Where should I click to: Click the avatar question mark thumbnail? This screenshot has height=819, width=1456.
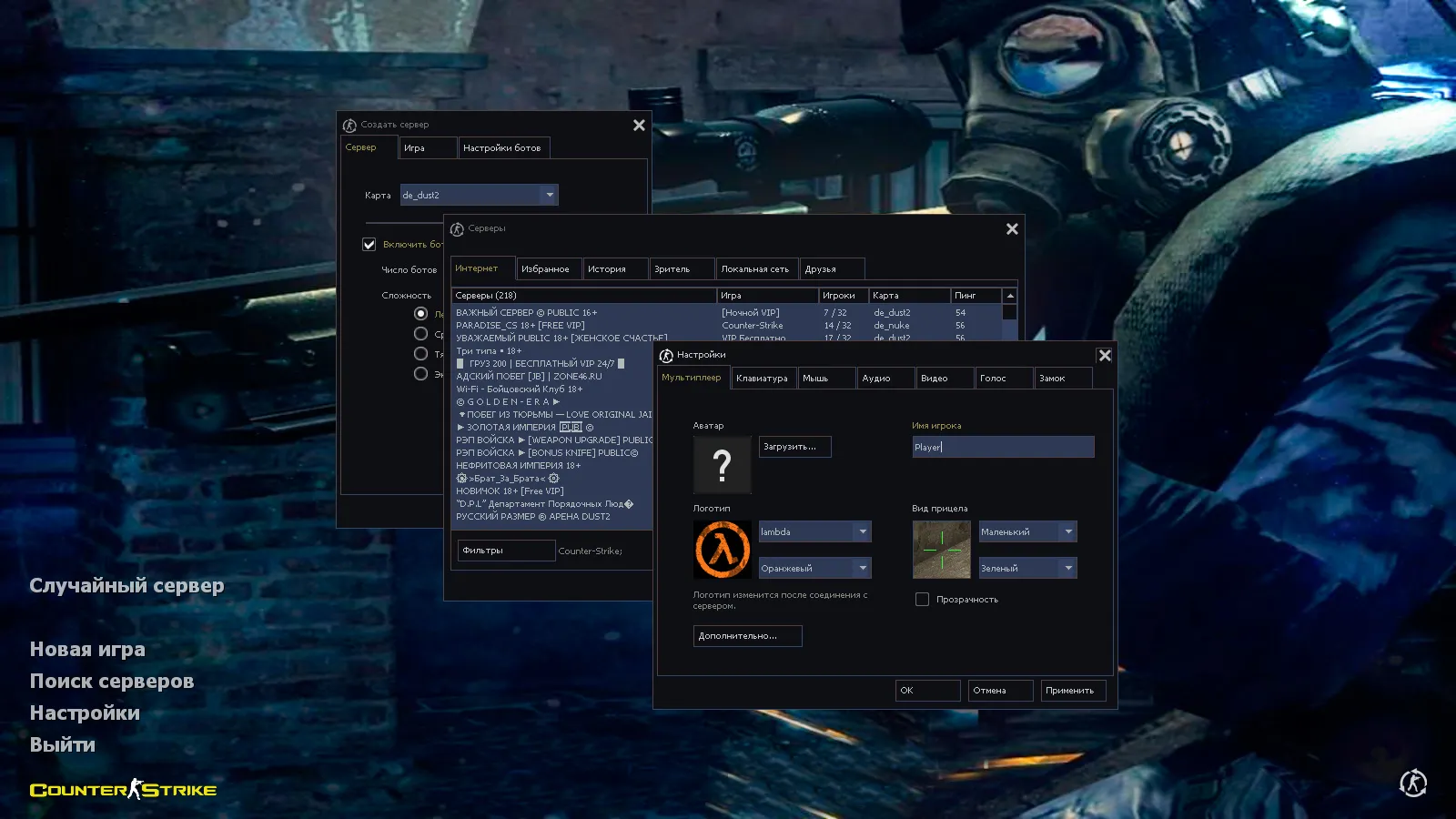click(722, 465)
